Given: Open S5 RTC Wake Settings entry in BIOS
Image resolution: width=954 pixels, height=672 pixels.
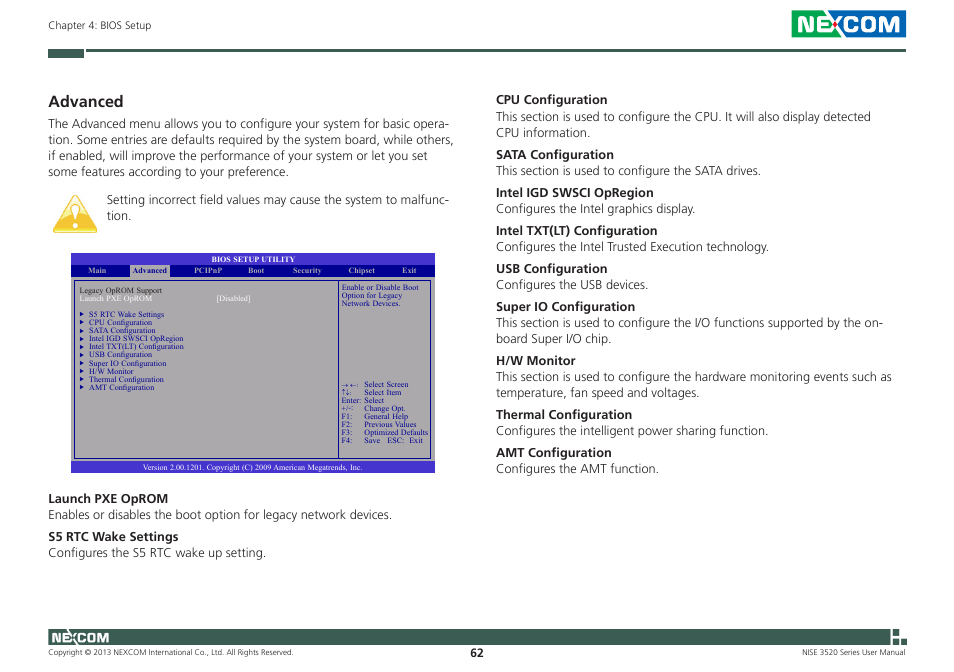Looking at the screenshot, I should [127, 314].
